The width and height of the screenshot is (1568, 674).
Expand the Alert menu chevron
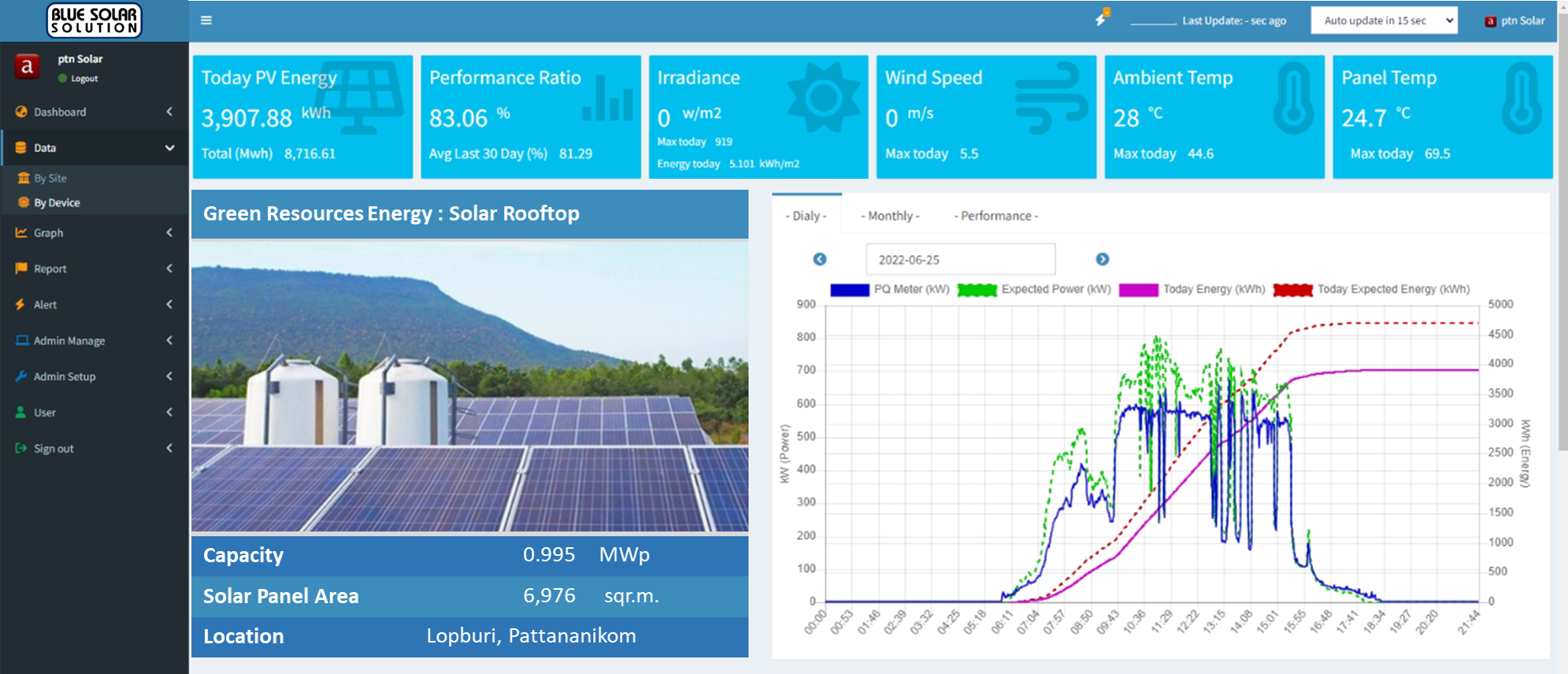click(169, 304)
